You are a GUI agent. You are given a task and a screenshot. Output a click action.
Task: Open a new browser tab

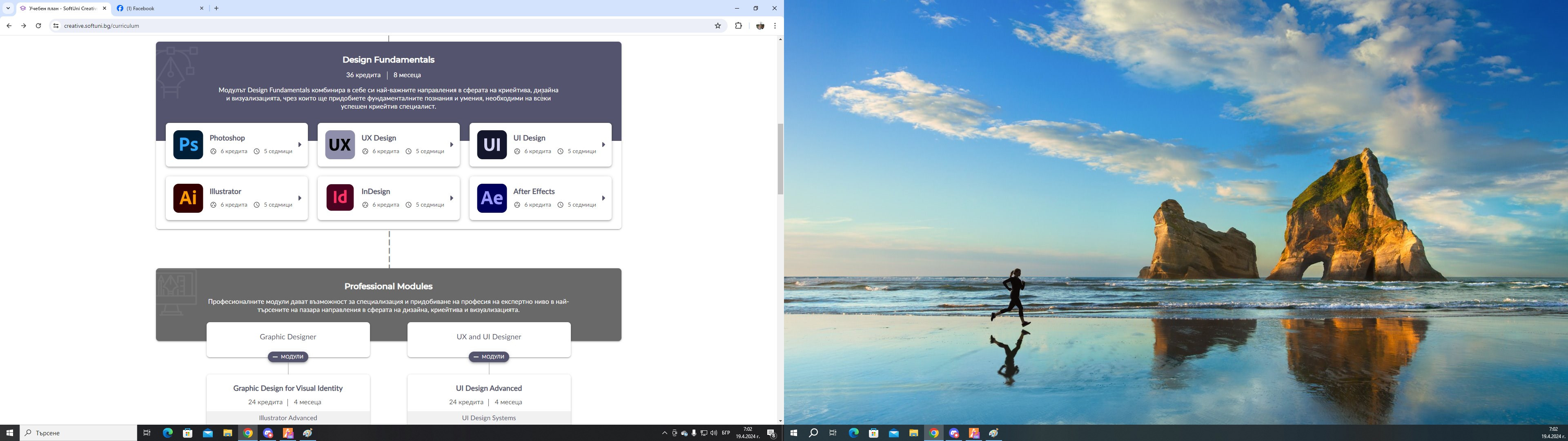coord(216,9)
